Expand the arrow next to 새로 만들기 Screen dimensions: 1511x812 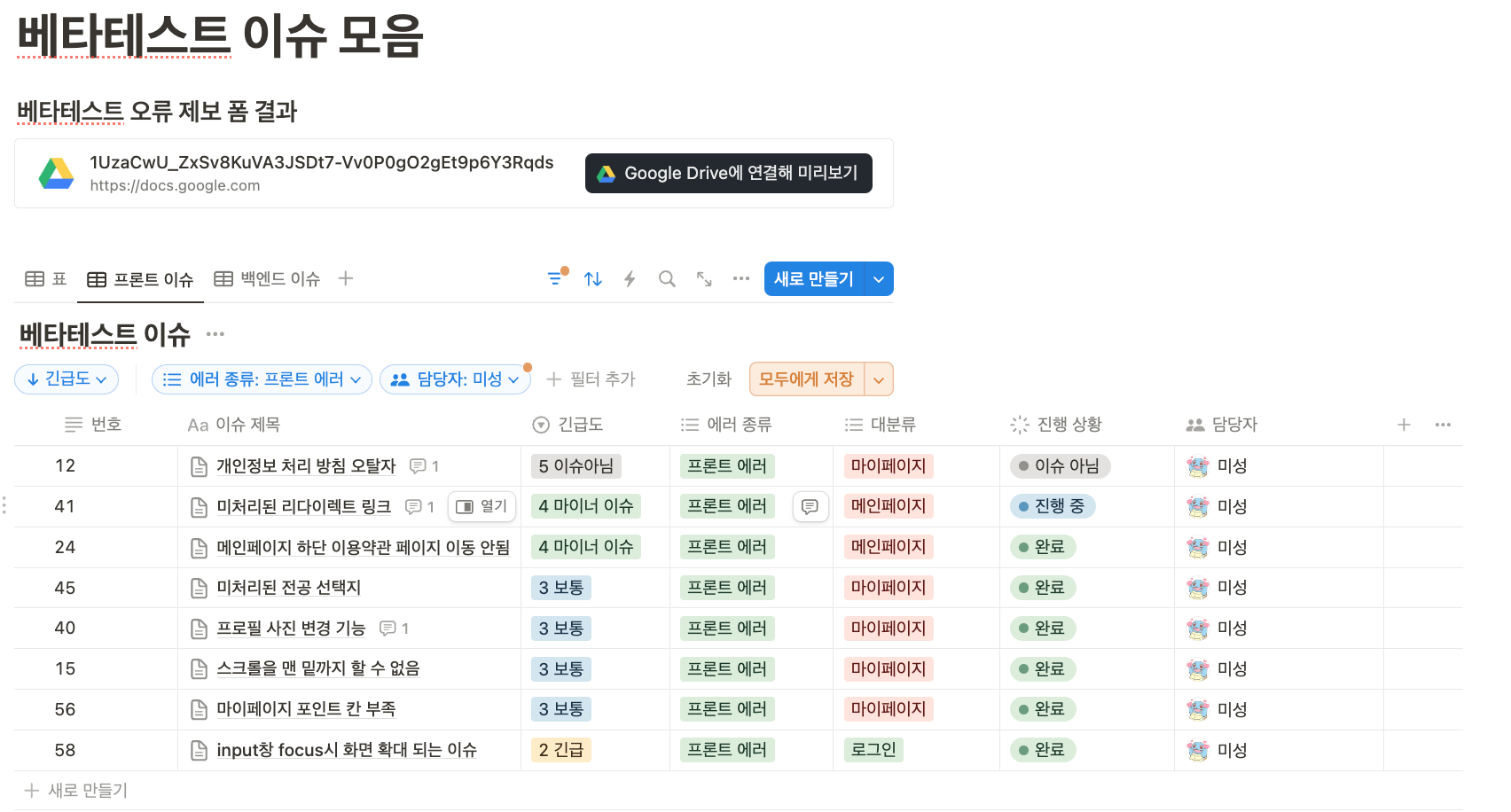879,279
